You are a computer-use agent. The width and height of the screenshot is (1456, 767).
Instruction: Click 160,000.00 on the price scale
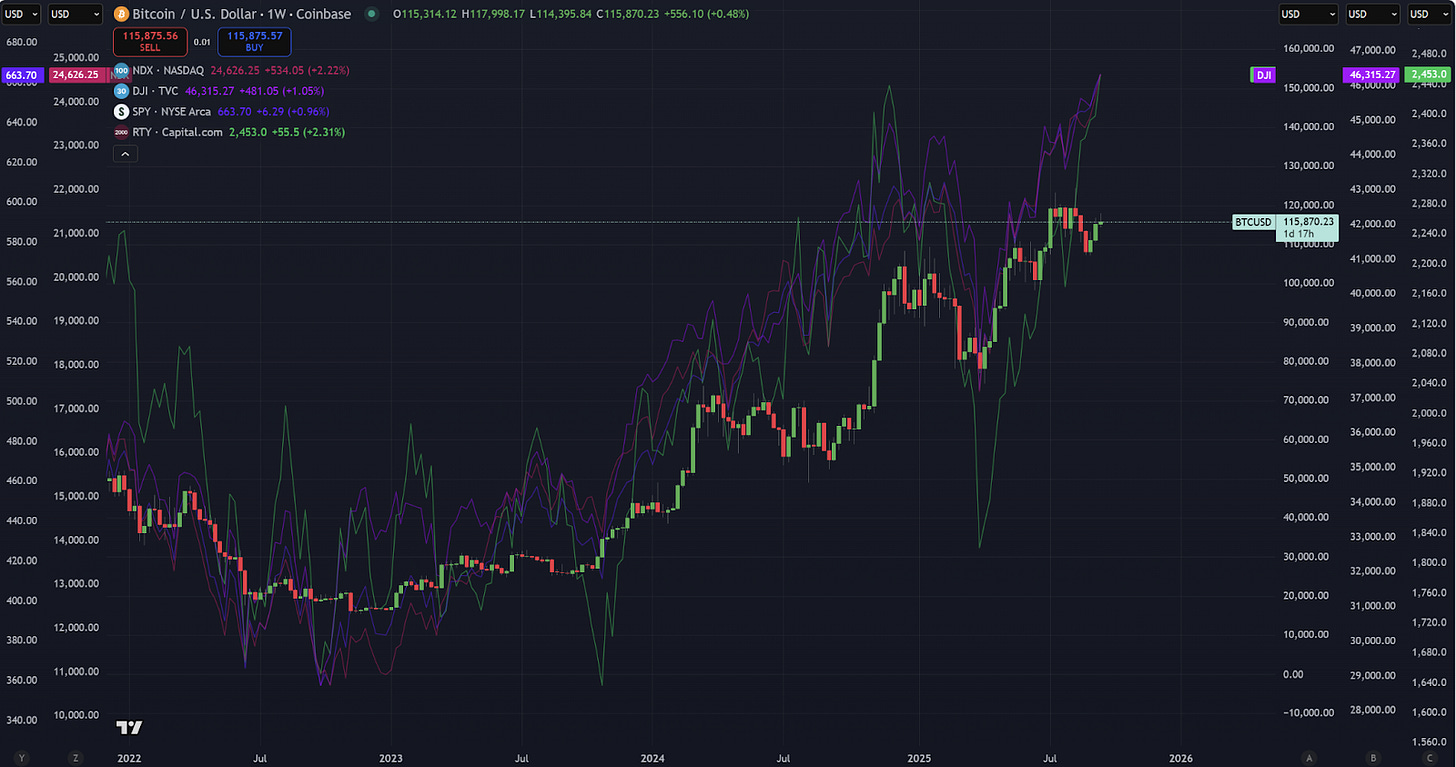coord(1309,49)
